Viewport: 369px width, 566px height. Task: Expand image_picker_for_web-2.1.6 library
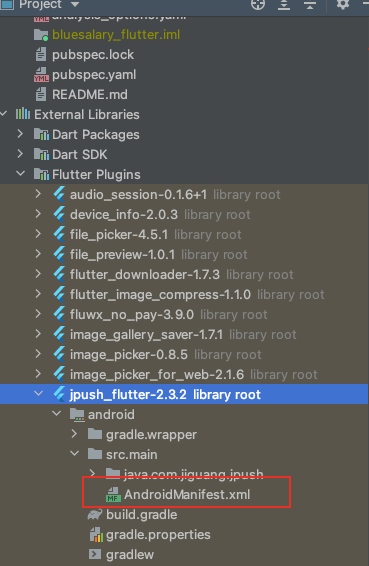(x=38, y=374)
